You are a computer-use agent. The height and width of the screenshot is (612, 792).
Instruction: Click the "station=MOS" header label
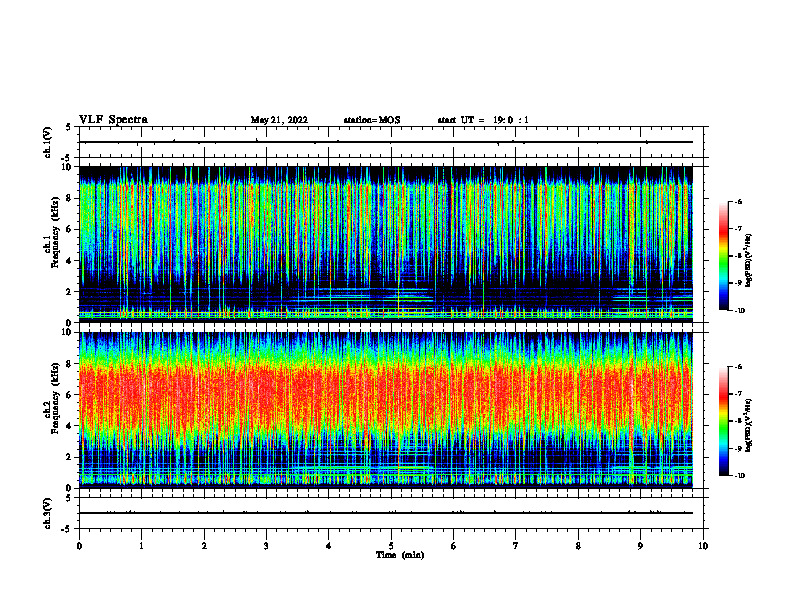[372, 120]
